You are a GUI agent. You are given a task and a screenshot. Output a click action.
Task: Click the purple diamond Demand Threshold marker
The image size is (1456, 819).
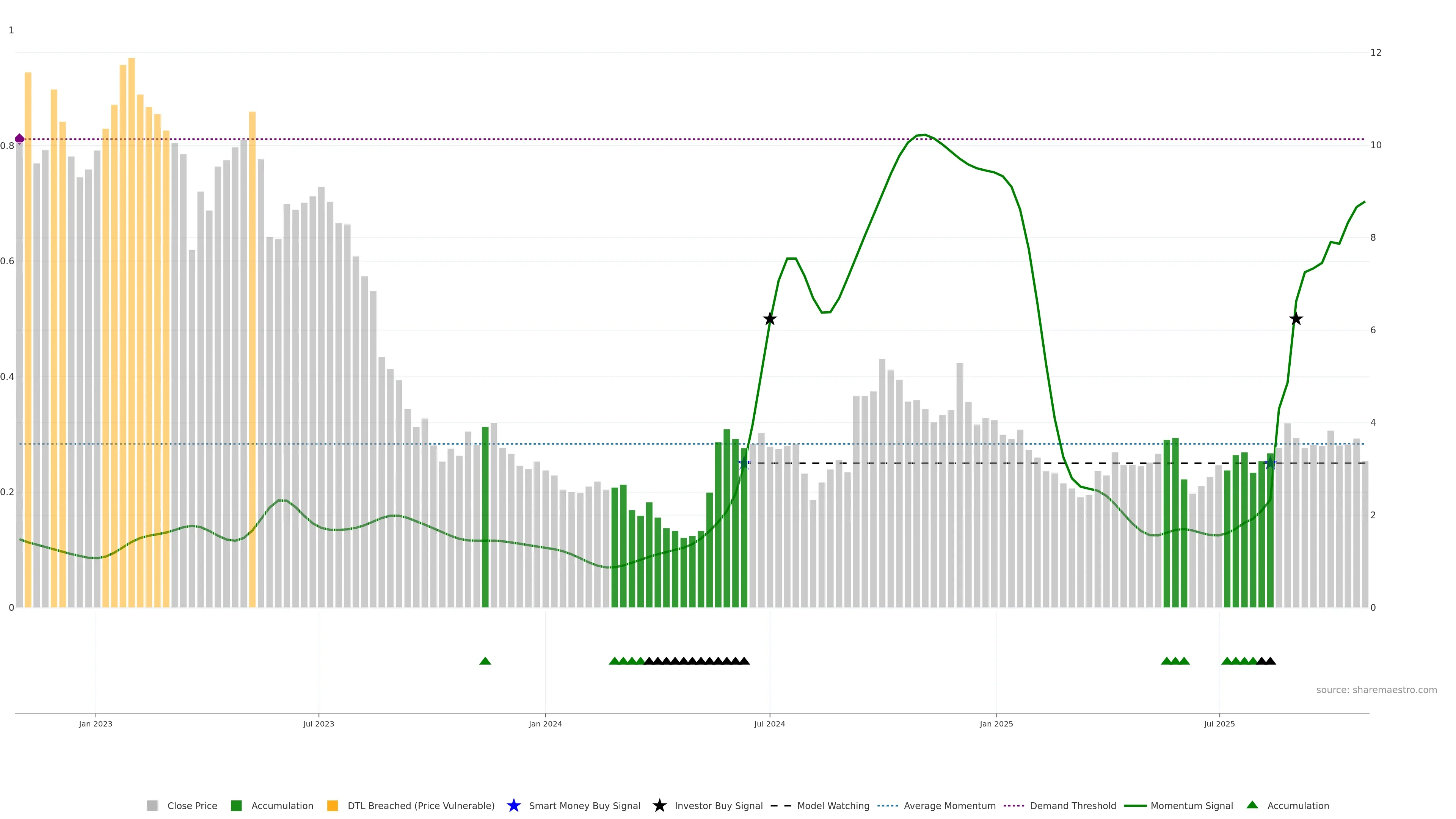[x=20, y=138]
